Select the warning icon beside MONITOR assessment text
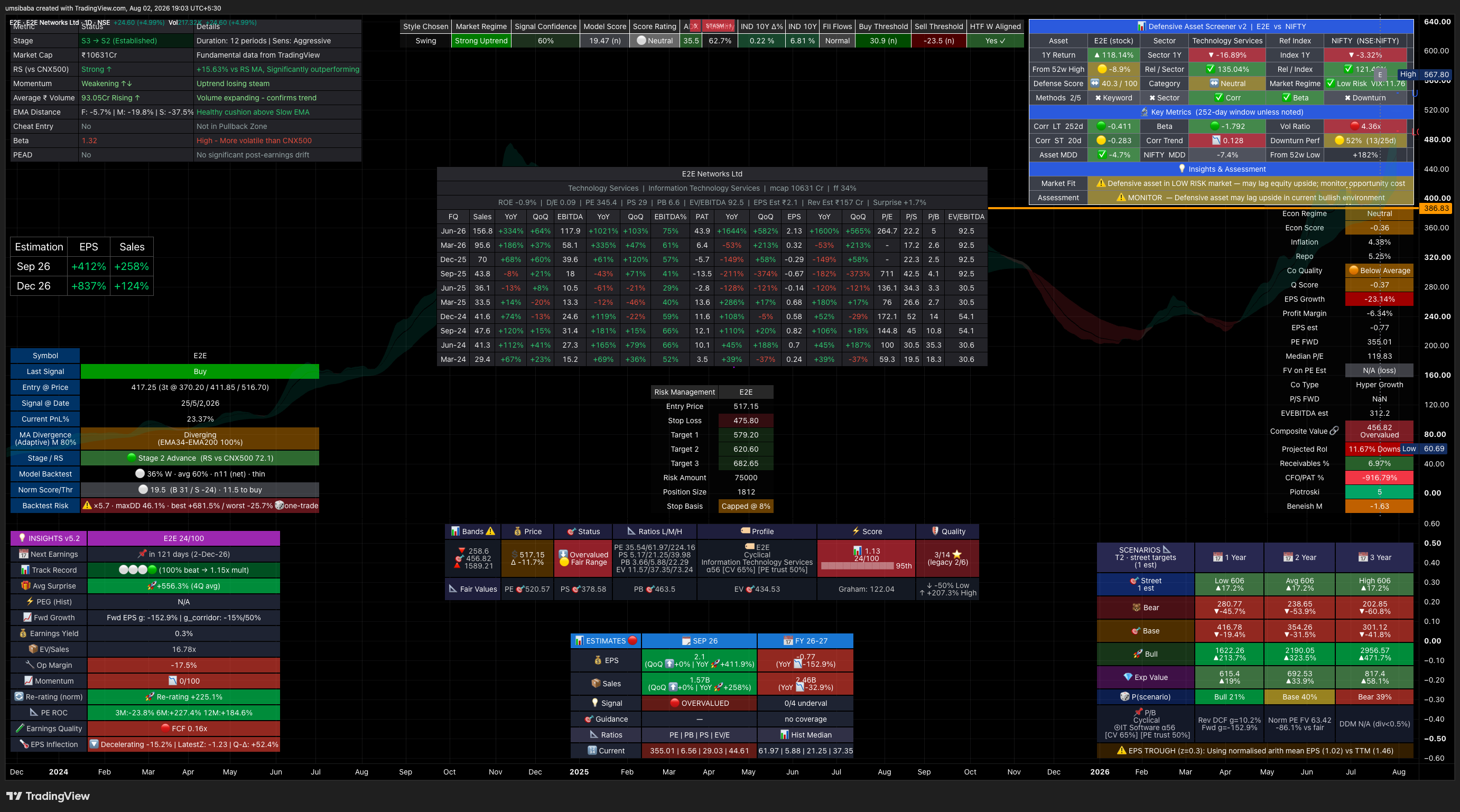Screen dimensions: 1460x812 pyautogui.click(x=1121, y=197)
